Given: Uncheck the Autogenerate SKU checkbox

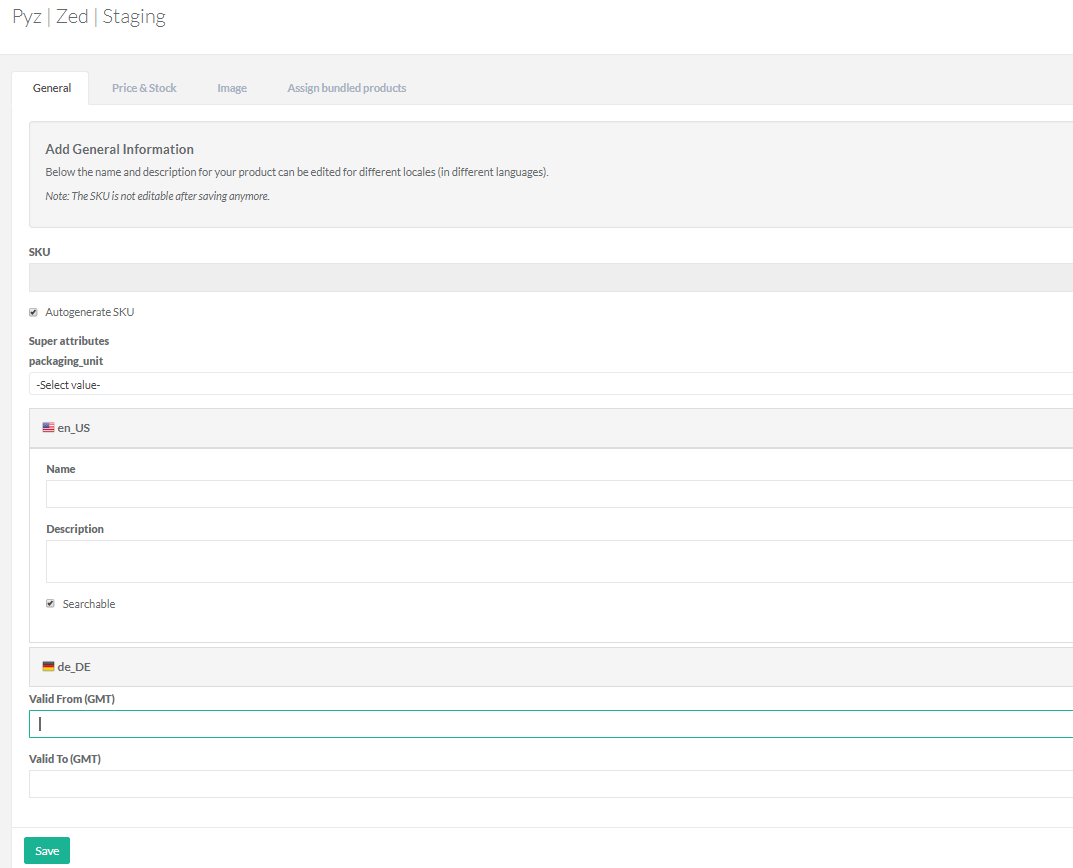Looking at the screenshot, I should (x=33, y=312).
